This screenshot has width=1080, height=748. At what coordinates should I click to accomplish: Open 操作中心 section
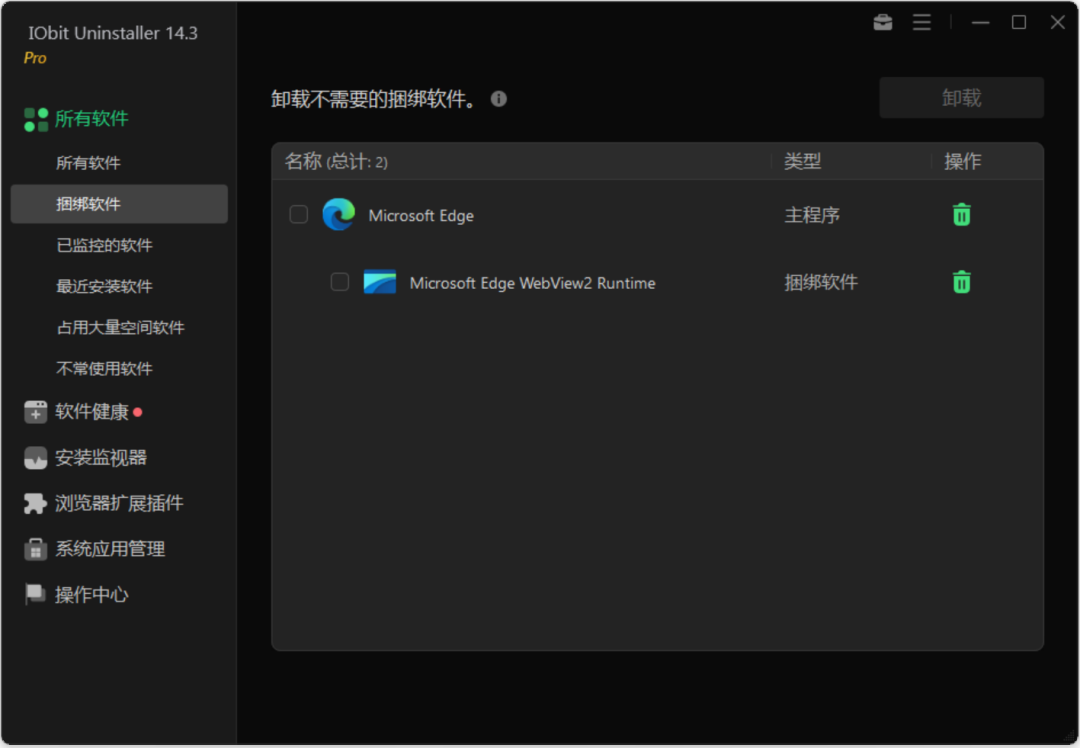[92, 594]
